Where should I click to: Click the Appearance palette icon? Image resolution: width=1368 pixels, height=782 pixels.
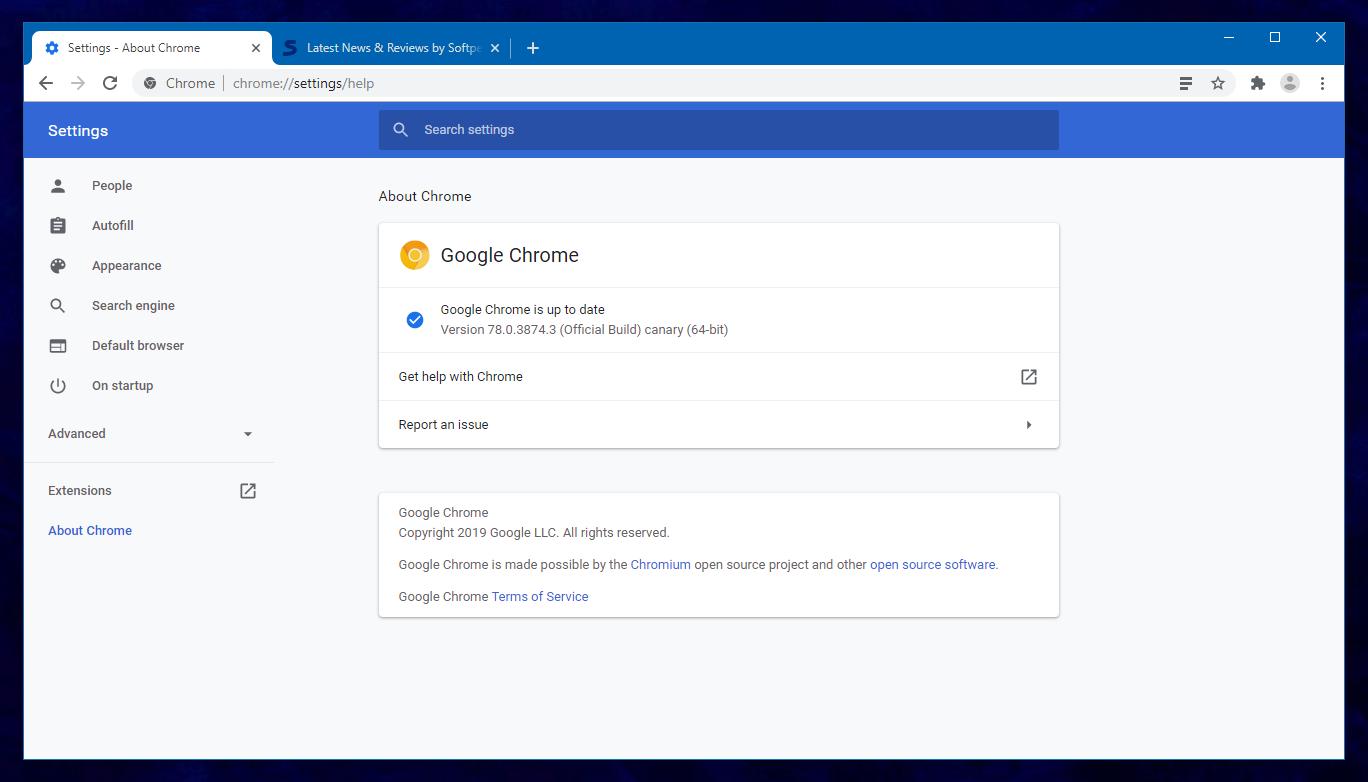click(58, 266)
